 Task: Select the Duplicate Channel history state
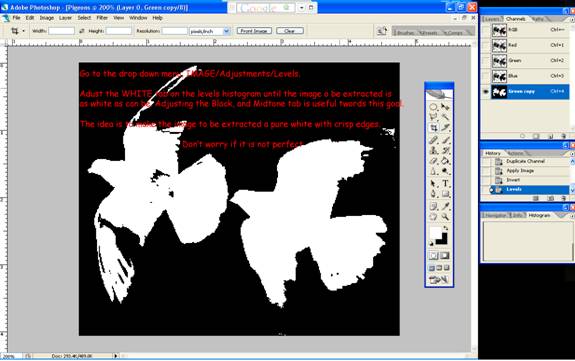coord(527,161)
